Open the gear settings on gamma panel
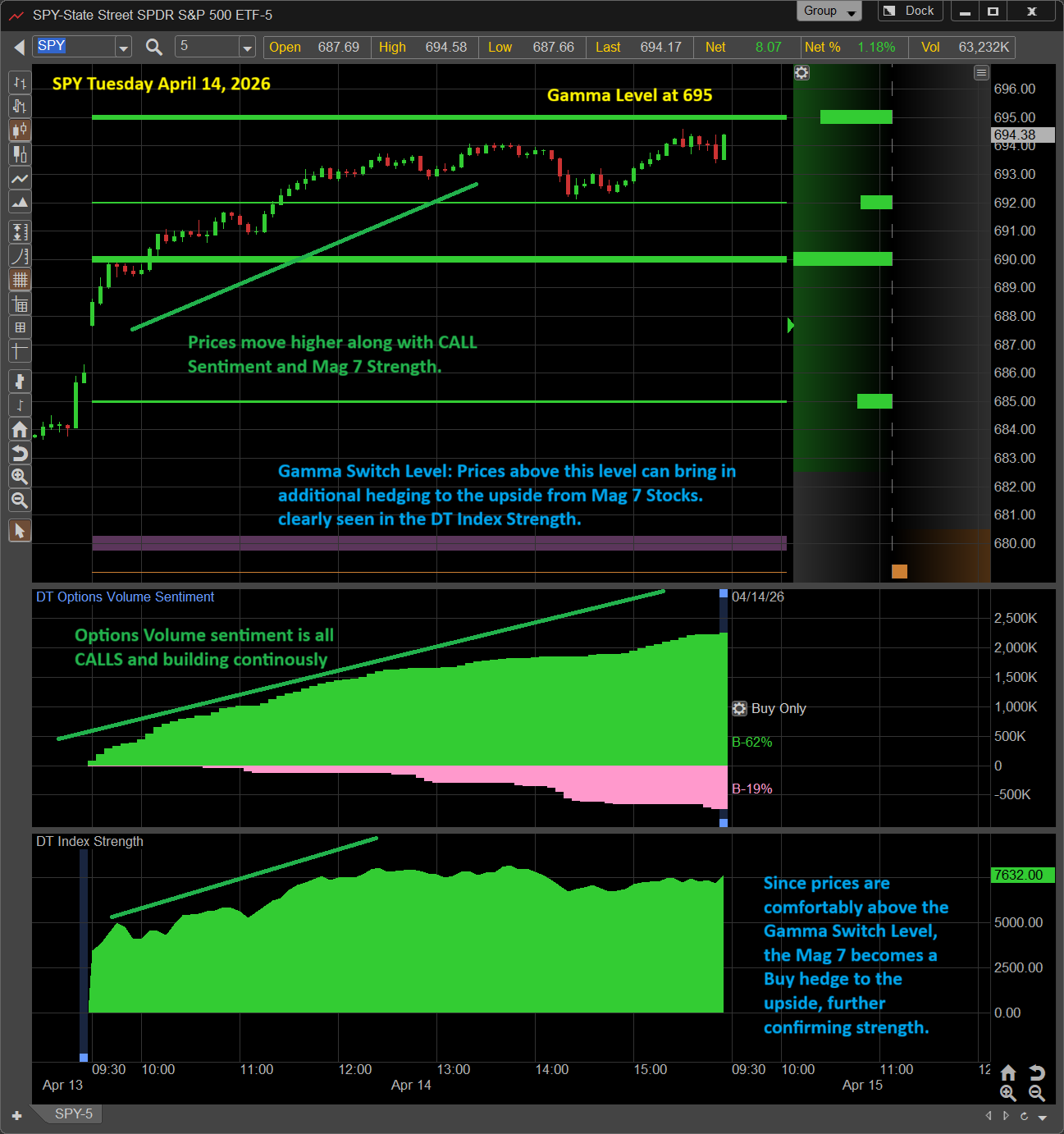The height and width of the screenshot is (1134, 1064). coord(801,73)
